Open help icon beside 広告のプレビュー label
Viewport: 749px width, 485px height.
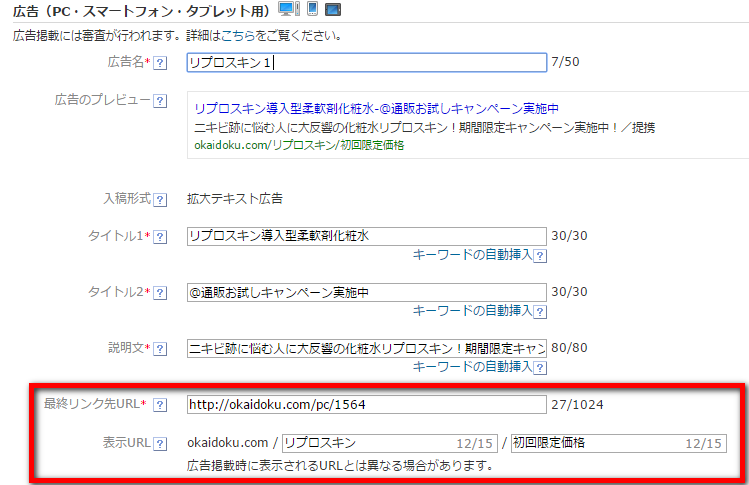[x=160, y=102]
